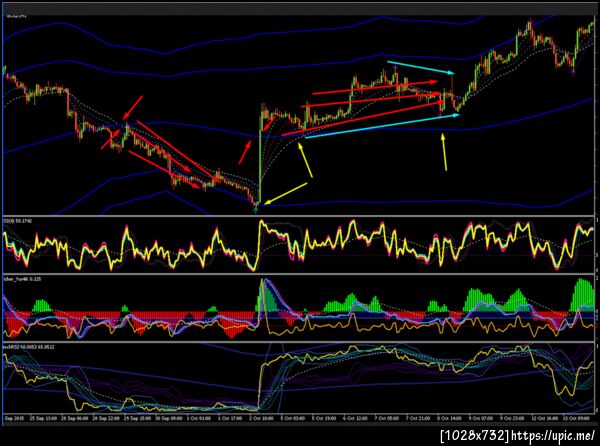Click the 30 Sep 08:00 time axis label
This screenshot has width=600, height=446.
click(x=169, y=418)
